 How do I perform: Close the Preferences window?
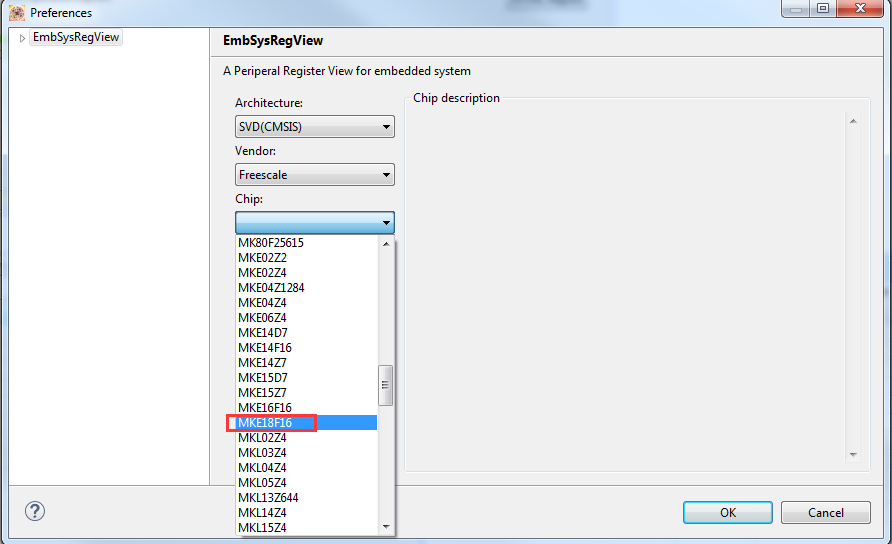point(860,9)
